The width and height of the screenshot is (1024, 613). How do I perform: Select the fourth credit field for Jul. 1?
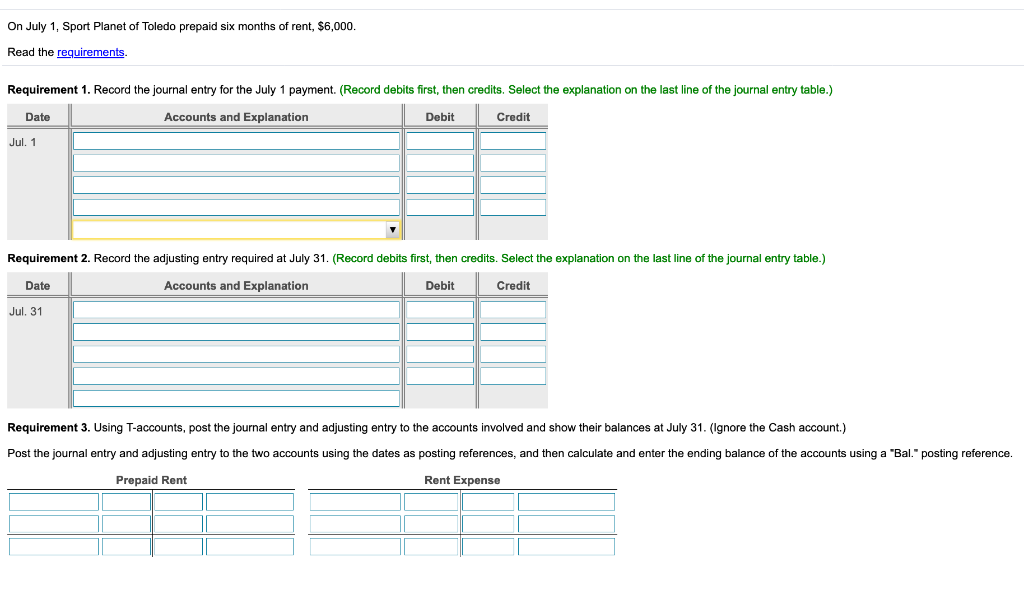click(x=513, y=208)
